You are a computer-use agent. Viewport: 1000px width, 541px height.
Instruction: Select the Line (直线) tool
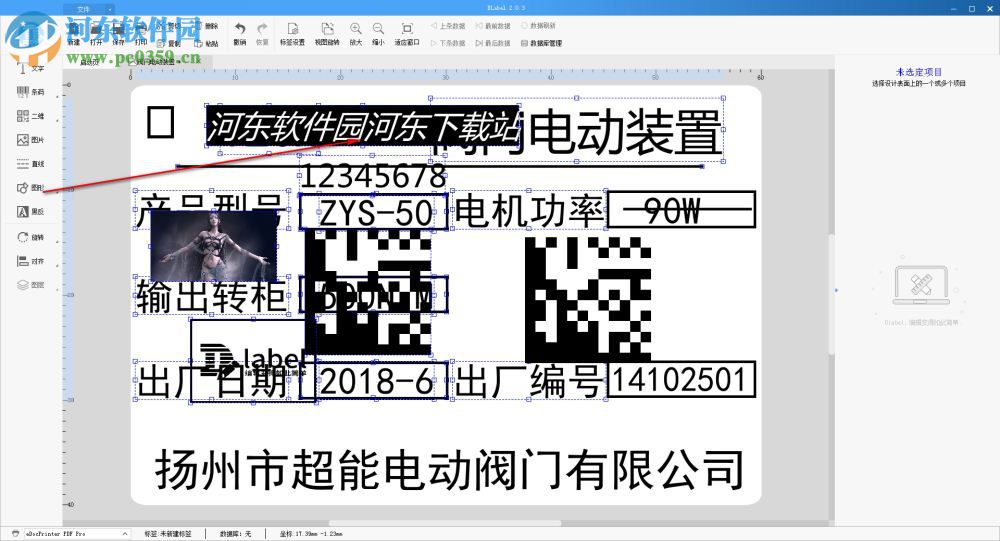click(30, 164)
